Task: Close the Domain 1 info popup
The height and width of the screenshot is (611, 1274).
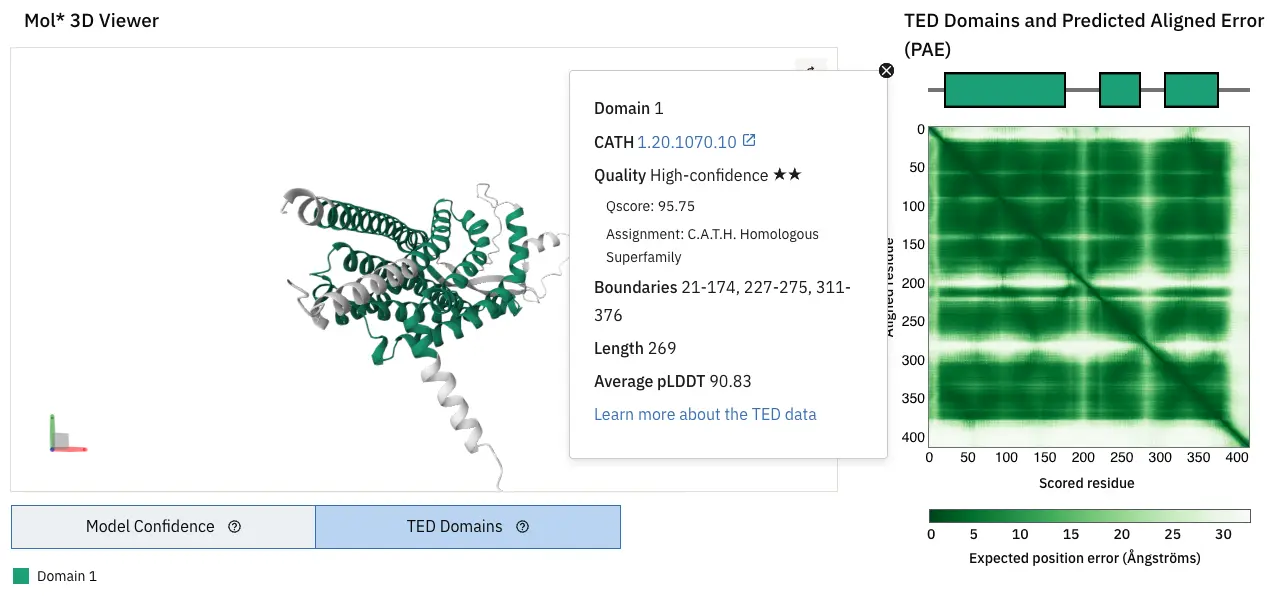Action: coord(886,70)
